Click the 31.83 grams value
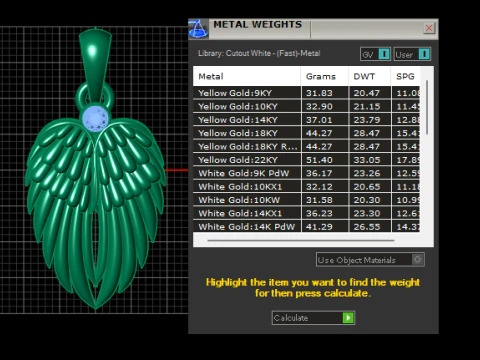 [x=319, y=93]
